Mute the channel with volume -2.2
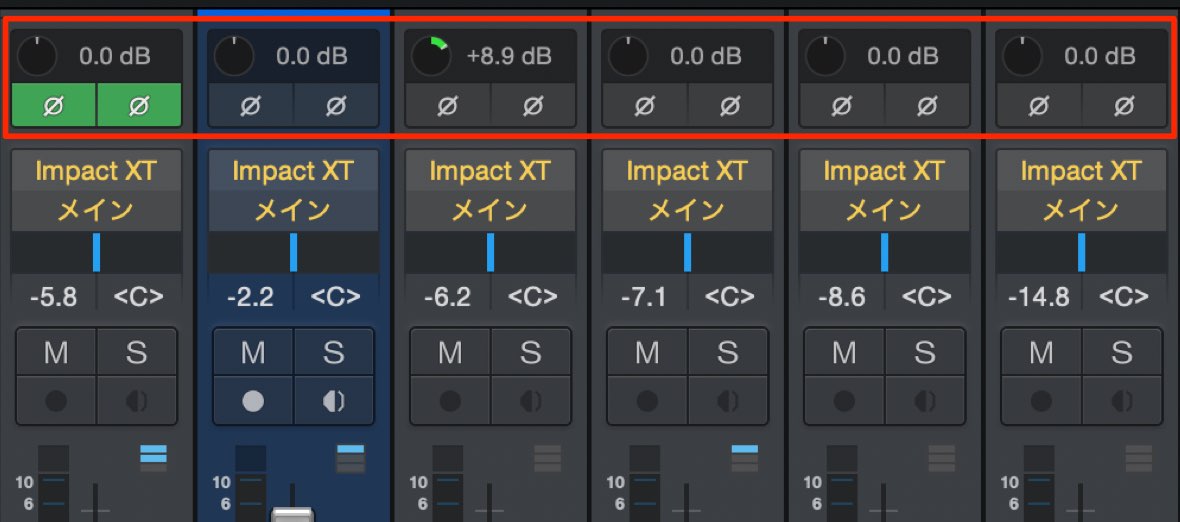Image resolution: width=1180 pixels, height=522 pixels. 254,352
